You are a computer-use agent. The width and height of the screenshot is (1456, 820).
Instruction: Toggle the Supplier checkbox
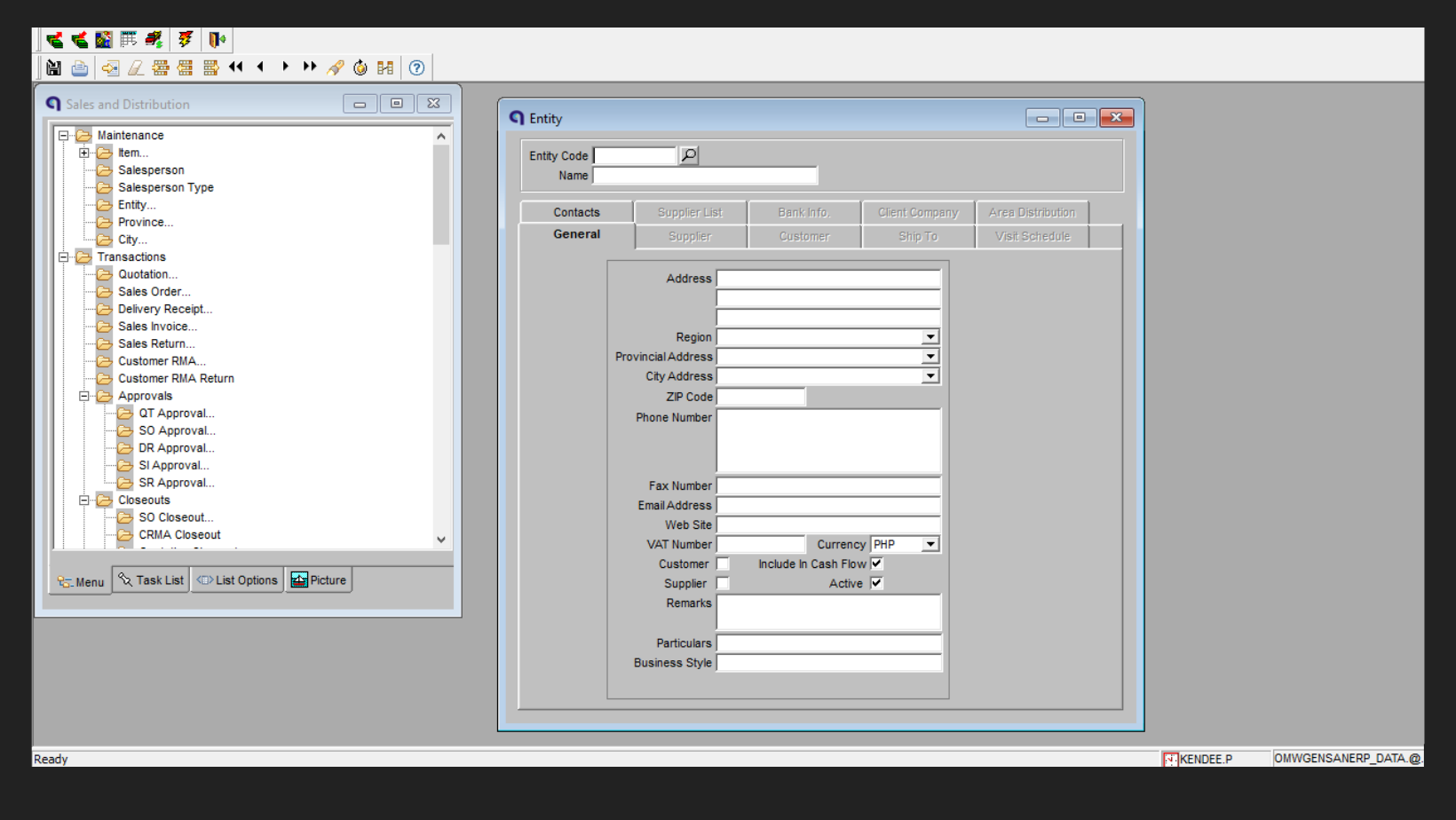point(723,583)
